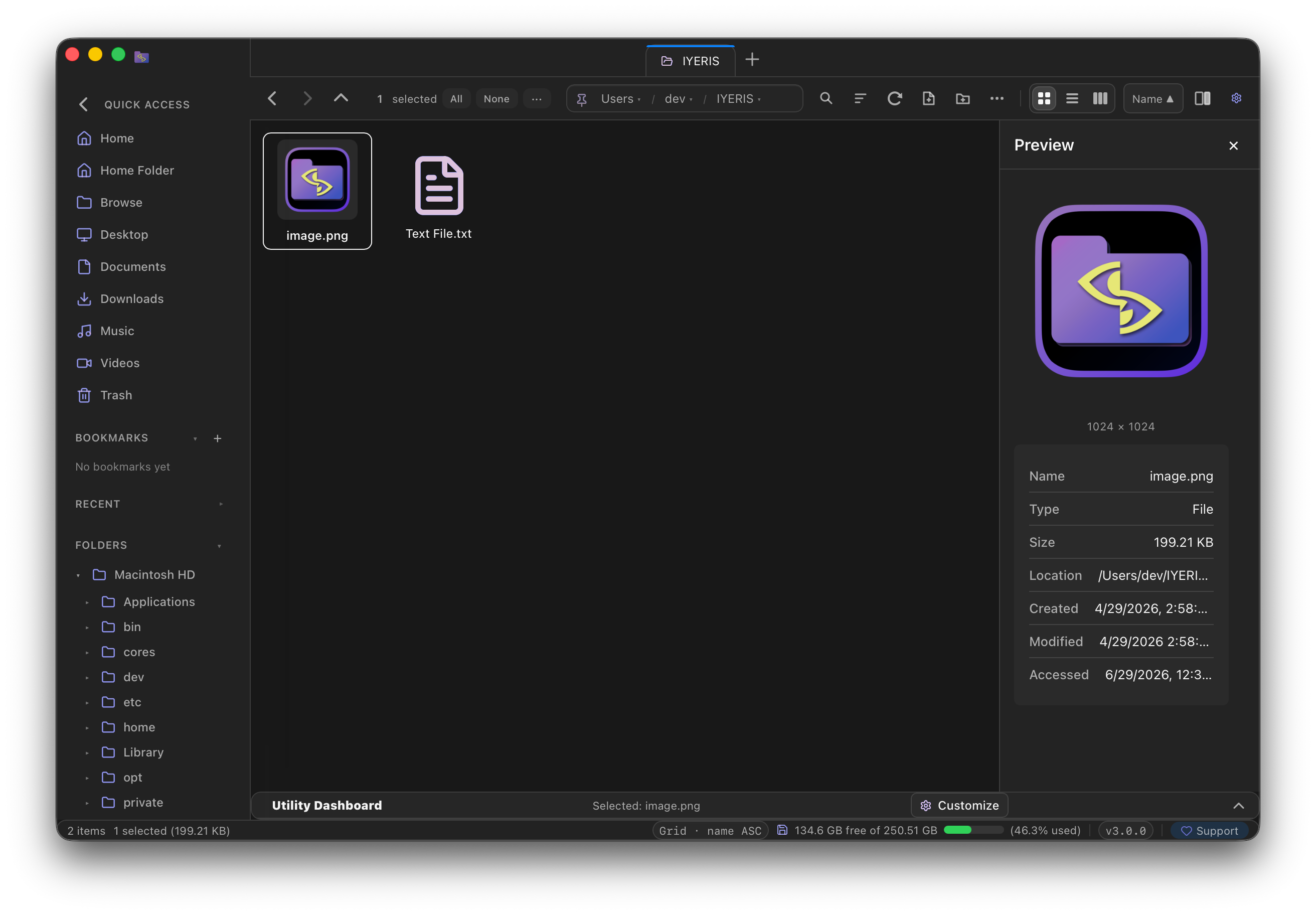Switch to column view

(x=1100, y=99)
